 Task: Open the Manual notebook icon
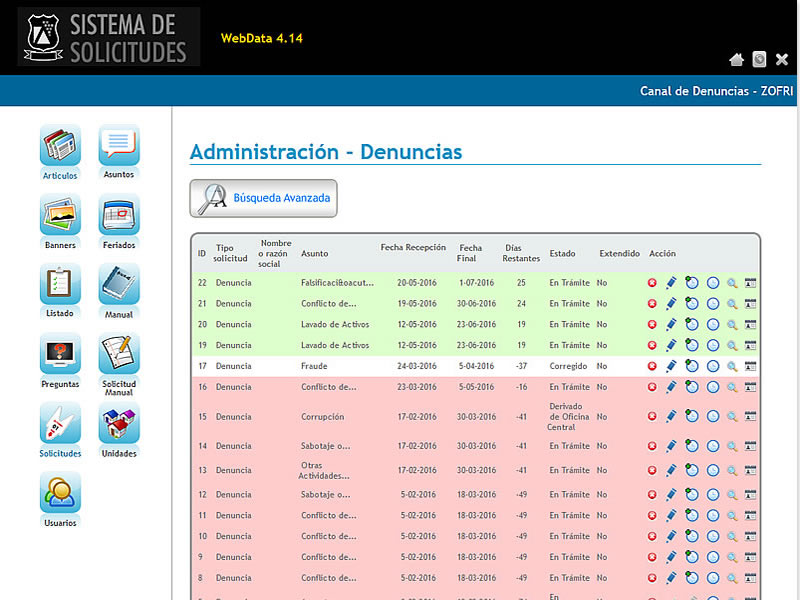coord(119,285)
